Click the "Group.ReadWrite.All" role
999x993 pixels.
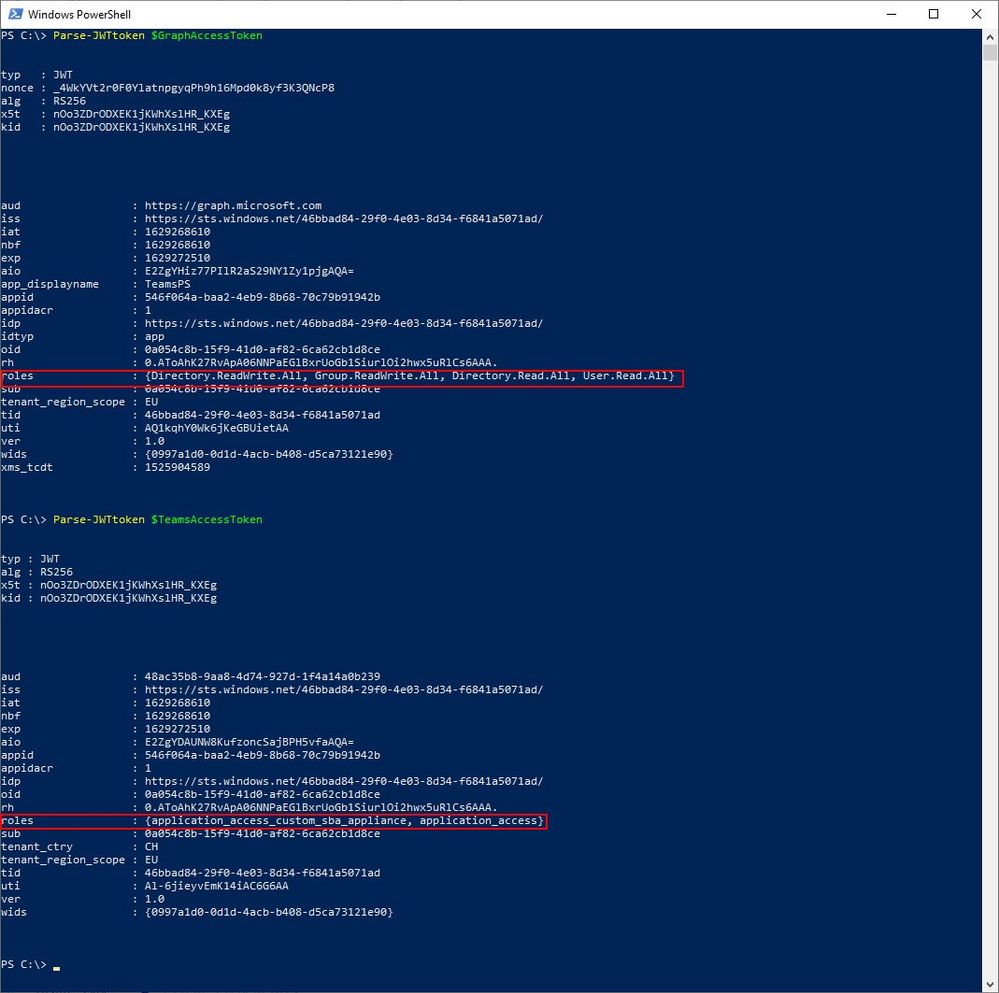[377, 376]
